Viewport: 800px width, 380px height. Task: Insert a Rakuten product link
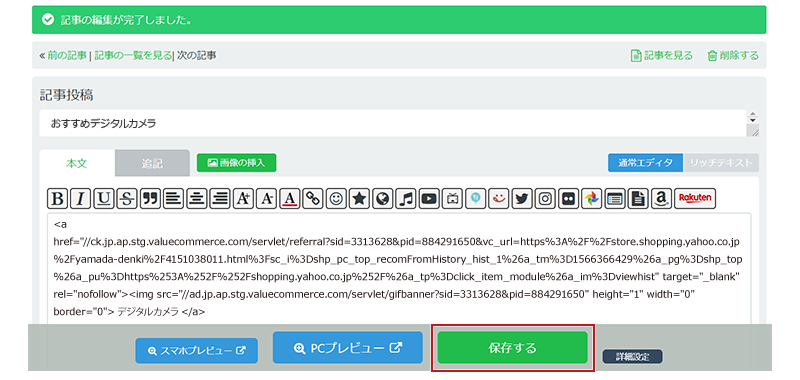tap(695, 199)
